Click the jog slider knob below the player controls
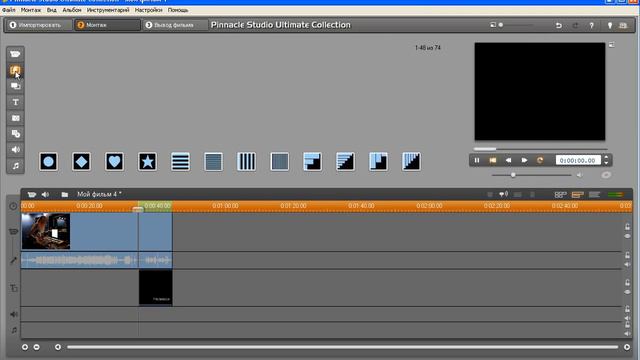The width and height of the screenshot is (640, 360). 513,175
